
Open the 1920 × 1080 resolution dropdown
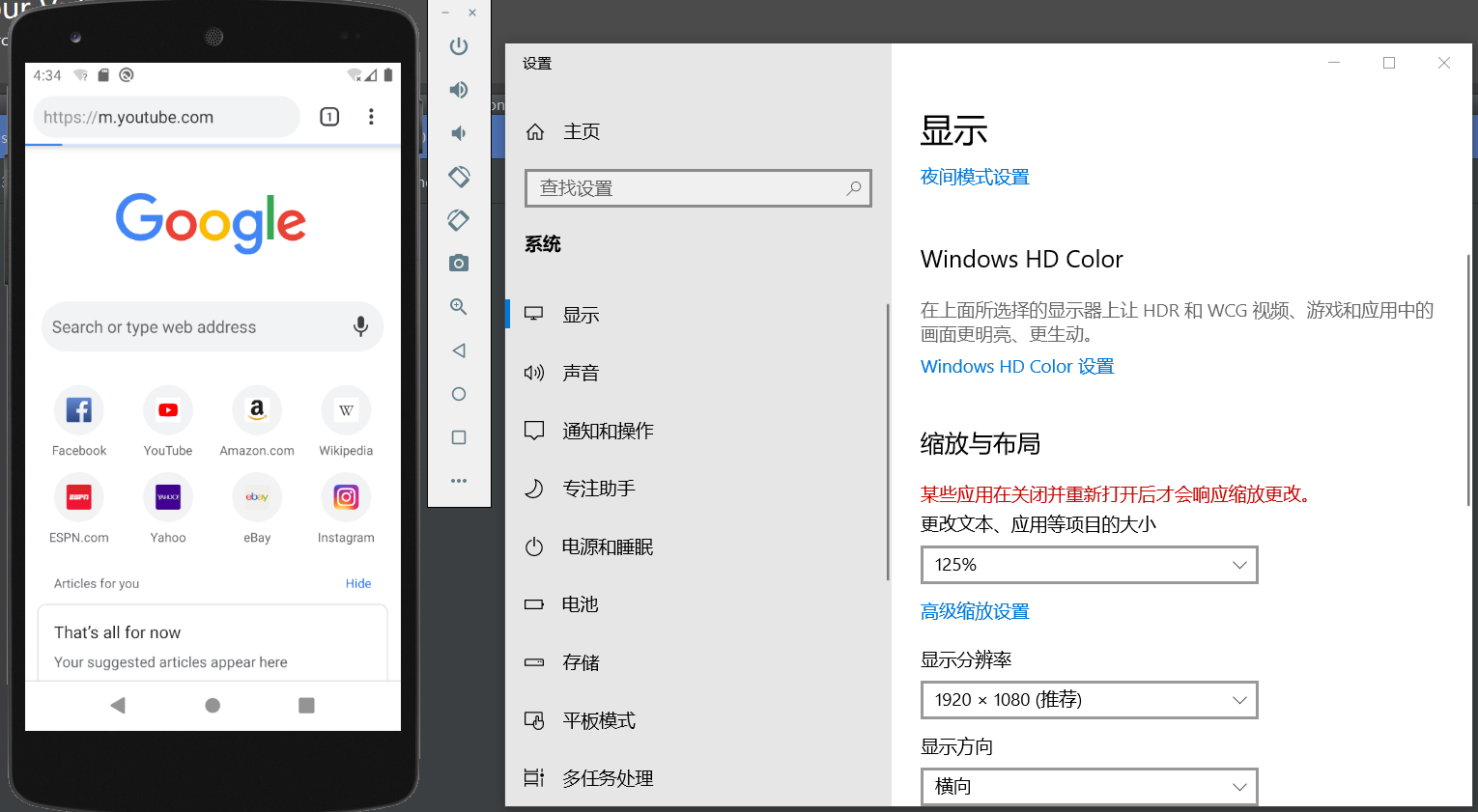(1089, 700)
